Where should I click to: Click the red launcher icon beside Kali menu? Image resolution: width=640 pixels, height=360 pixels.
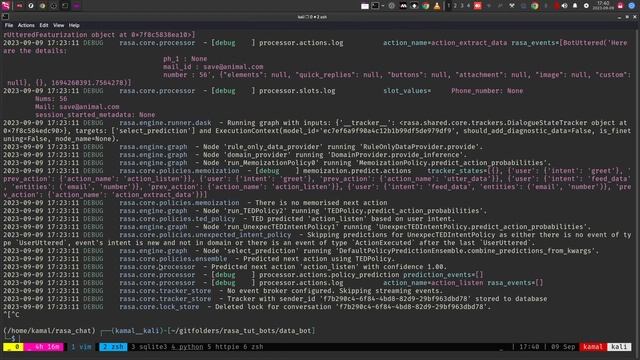[x=19, y=6]
